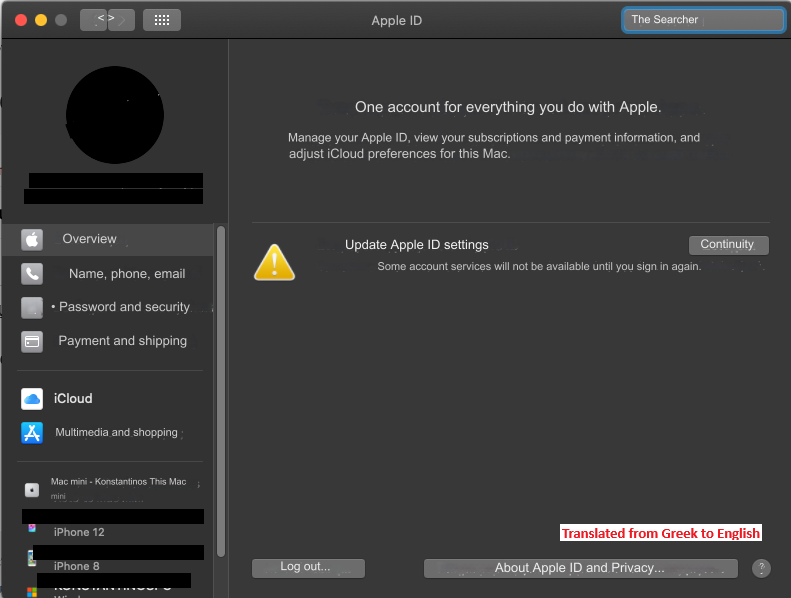
Task: Open Name, phone, email section
Action: (x=108, y=274)
